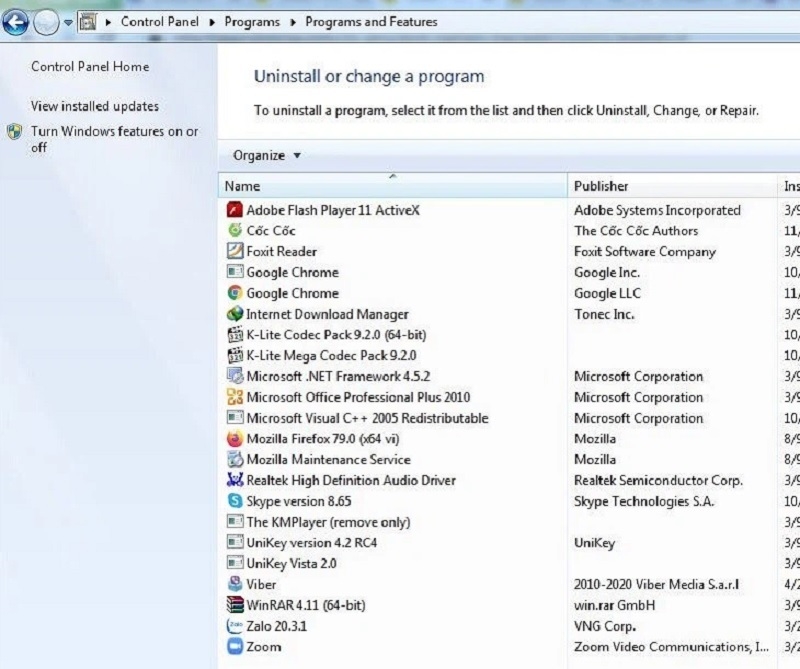Click the Internet Download Manager icon
800x669 pixels.
pyautogui.click(x=234, y=314)
